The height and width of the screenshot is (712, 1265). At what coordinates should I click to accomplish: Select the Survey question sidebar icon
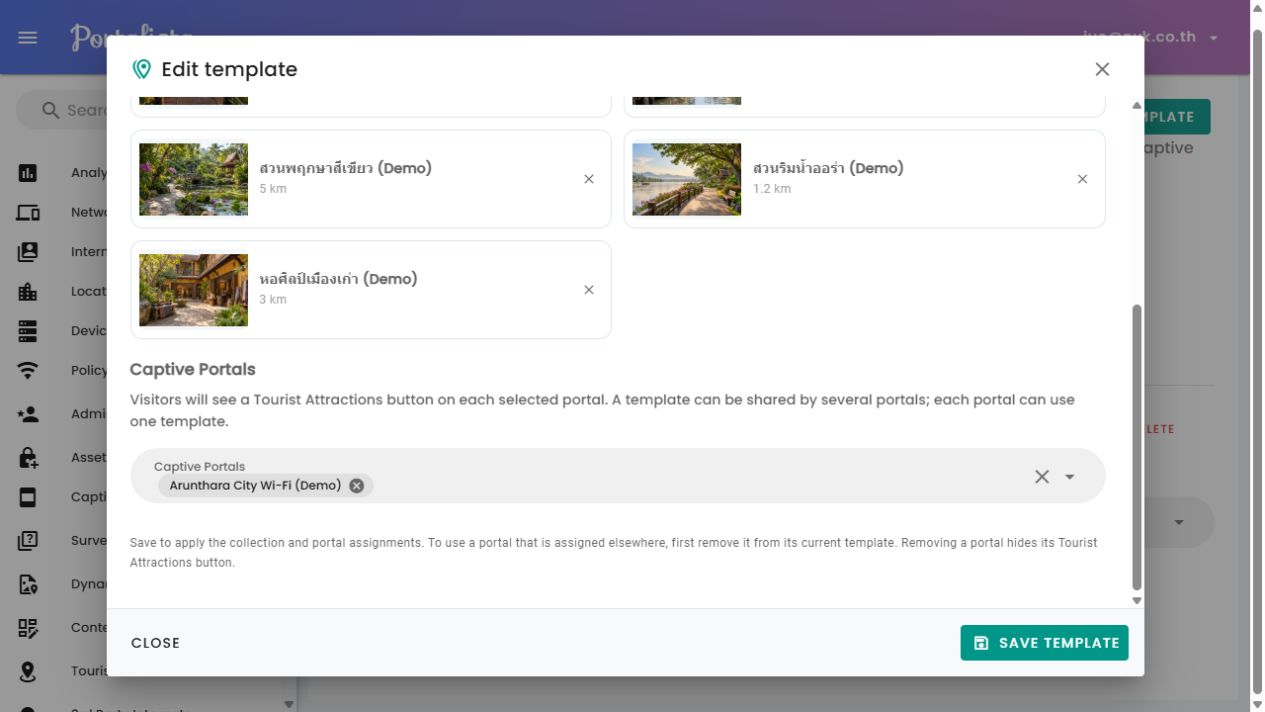coord(28,541)
